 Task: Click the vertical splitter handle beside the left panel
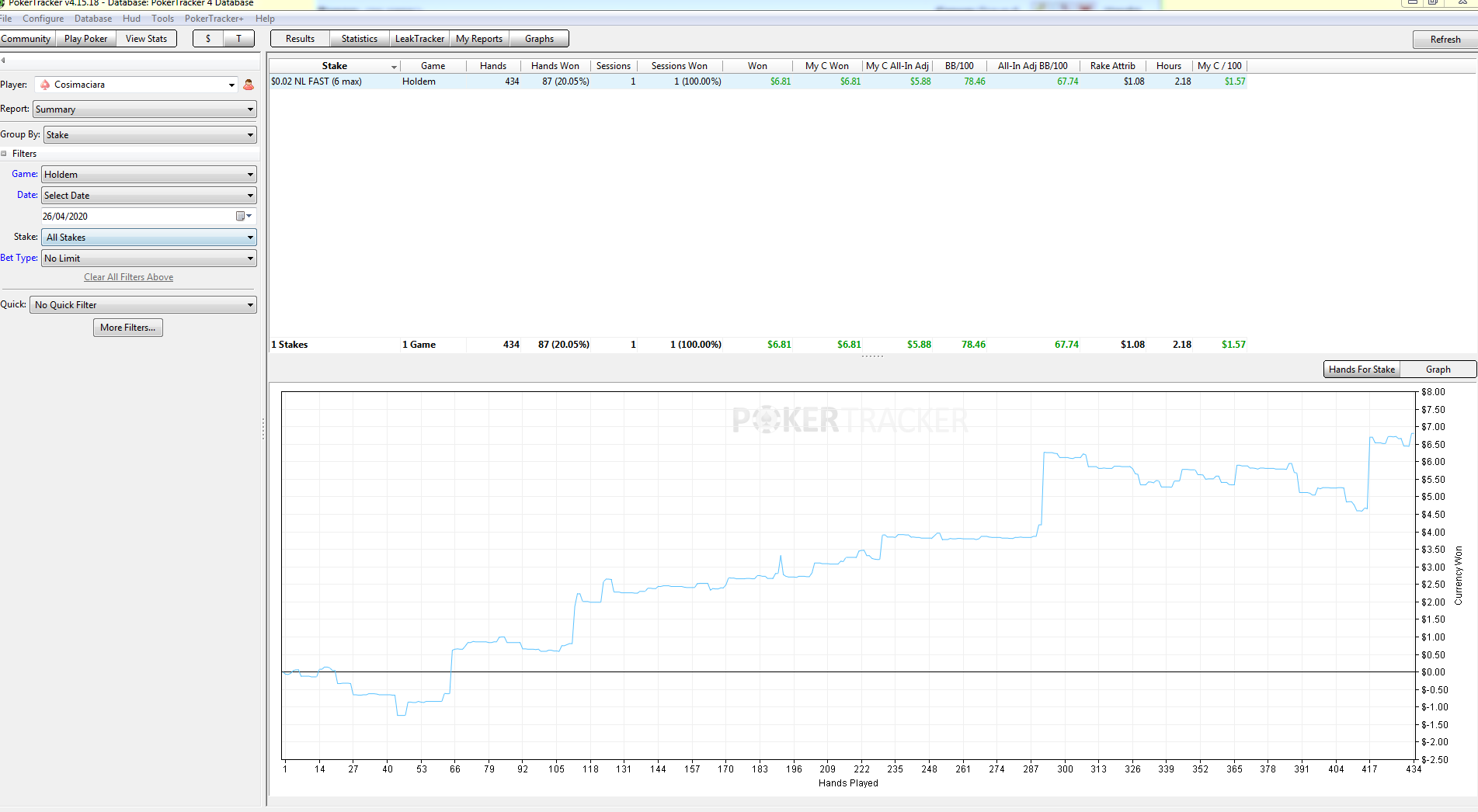[263, 429]
